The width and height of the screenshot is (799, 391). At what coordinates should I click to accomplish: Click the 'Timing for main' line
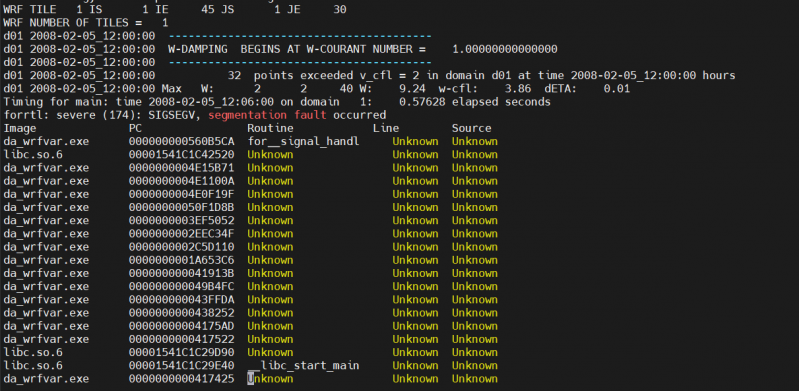point(277,102)
